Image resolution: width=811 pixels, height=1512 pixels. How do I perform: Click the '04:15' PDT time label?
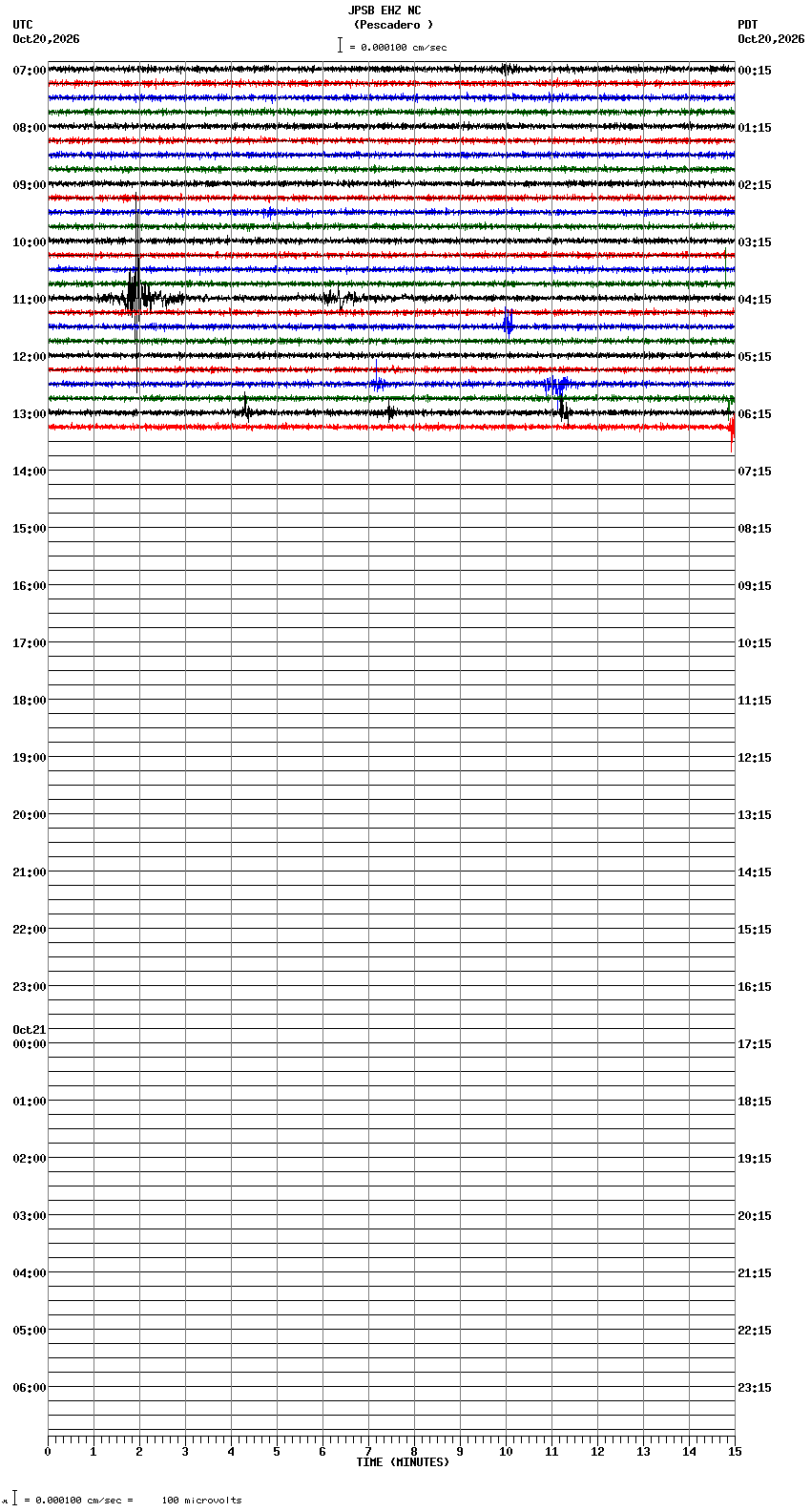click(755, 300)
